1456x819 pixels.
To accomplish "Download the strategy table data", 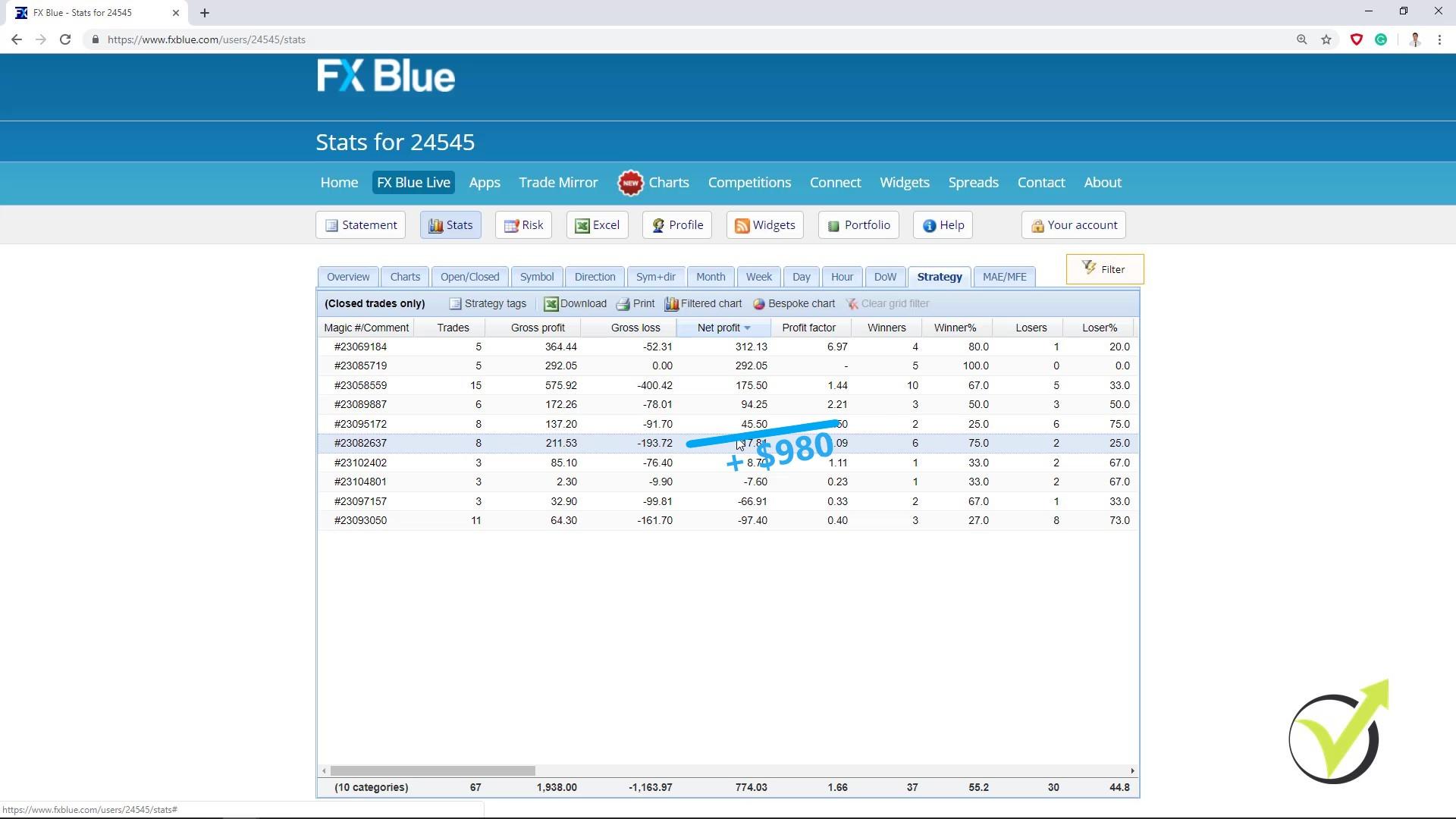I will [x=576, y=304].
